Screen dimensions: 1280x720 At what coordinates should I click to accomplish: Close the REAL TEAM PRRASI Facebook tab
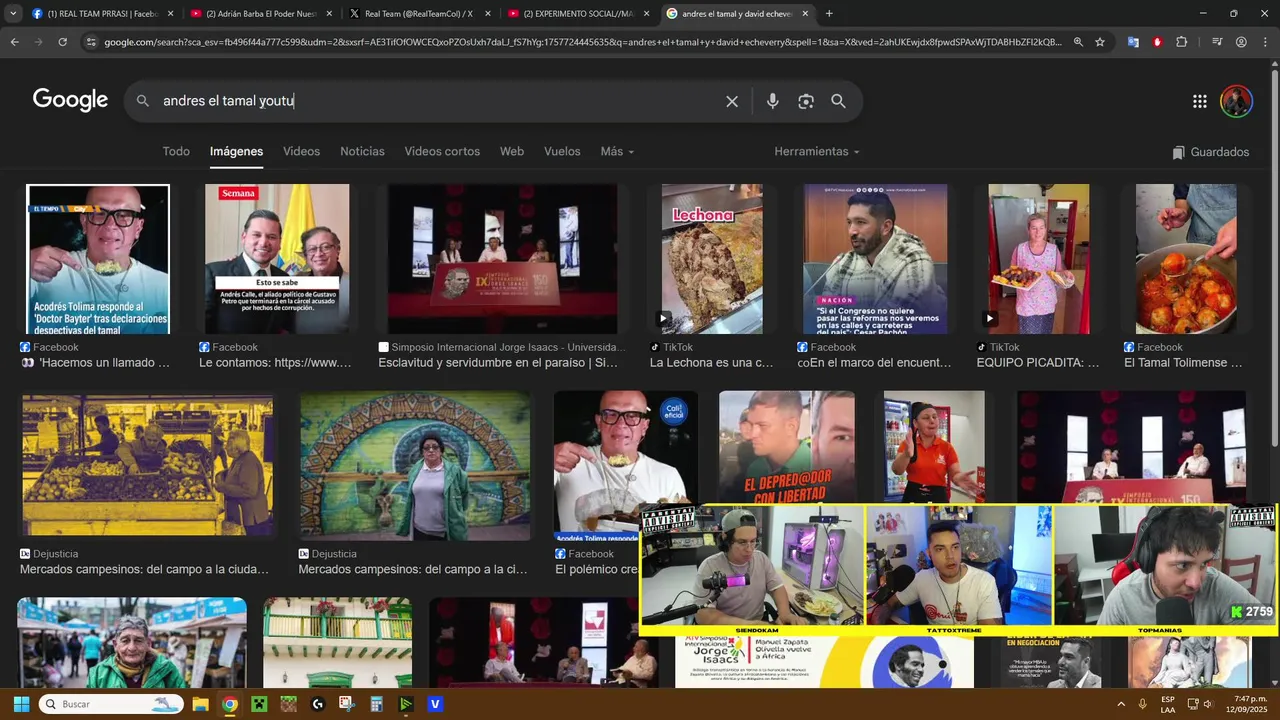point(170,14)
